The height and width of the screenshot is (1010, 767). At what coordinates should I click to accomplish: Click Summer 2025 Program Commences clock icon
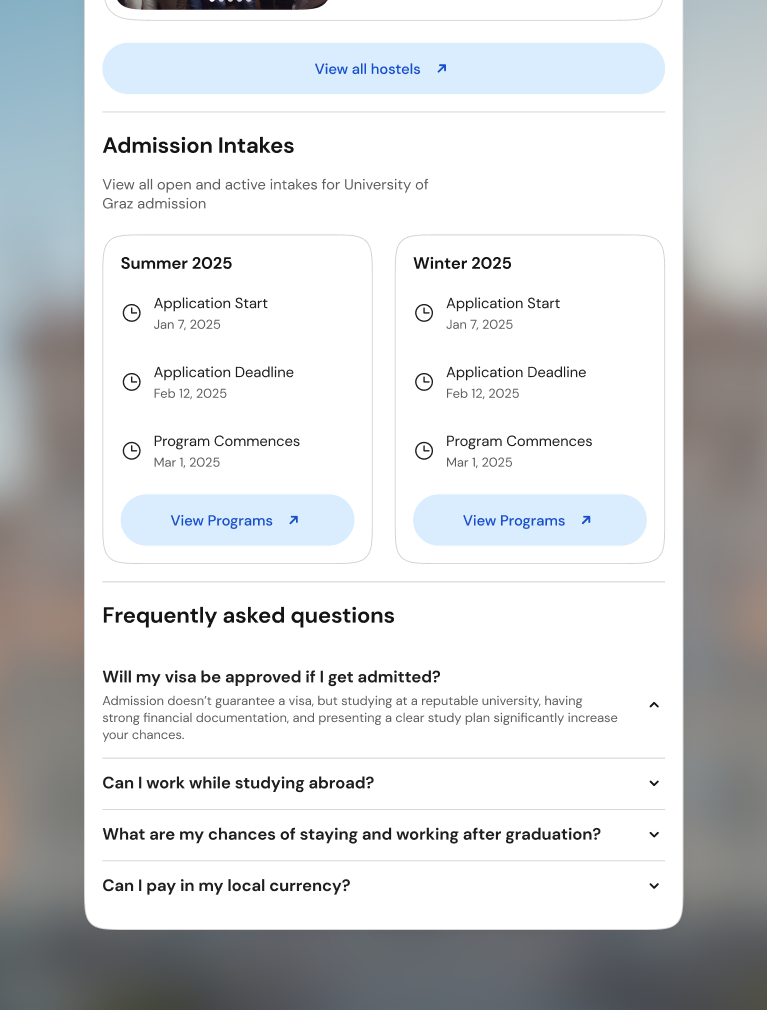131,451
